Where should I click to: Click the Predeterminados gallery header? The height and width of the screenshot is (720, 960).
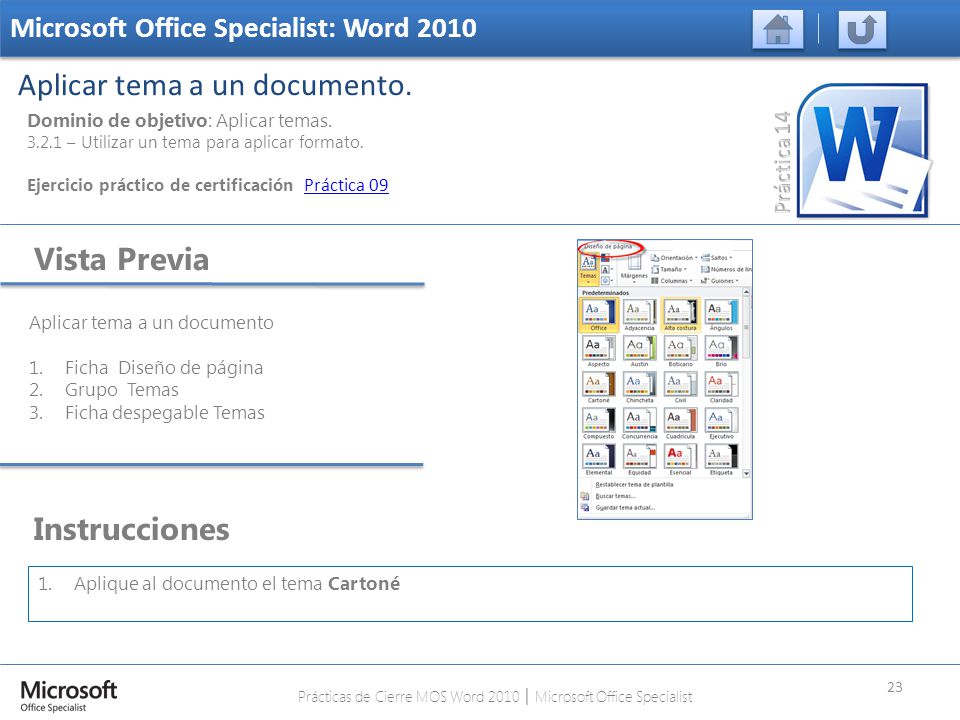(x=606, y=293)
